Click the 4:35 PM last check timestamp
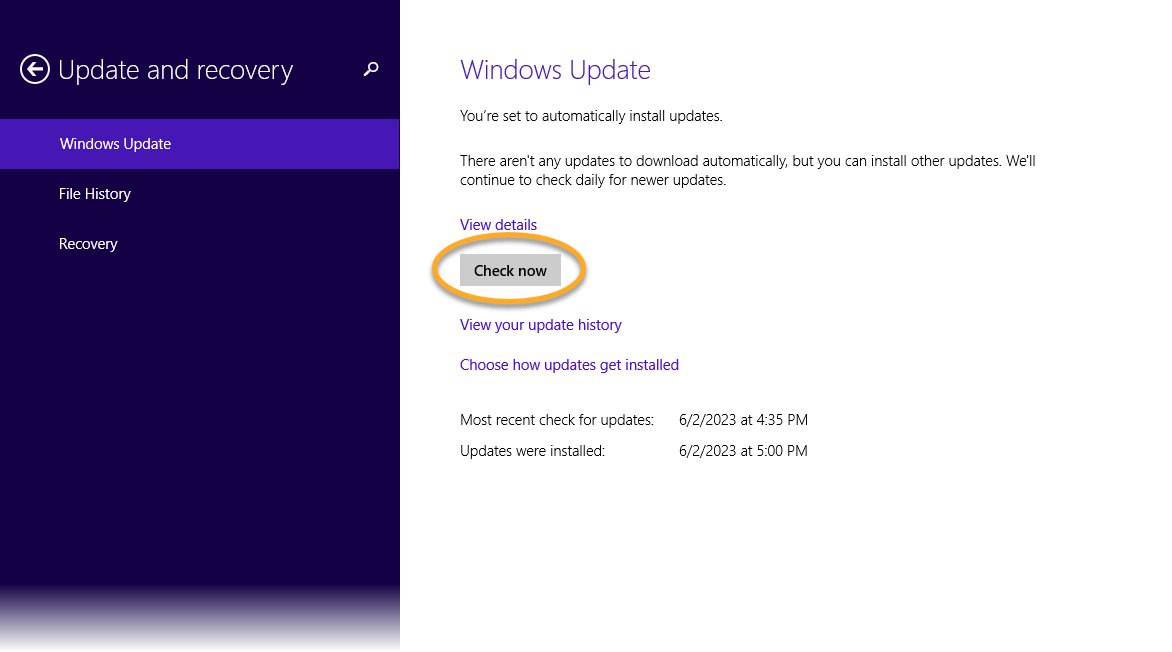1172x652 pixels. [x=743, y=420]
